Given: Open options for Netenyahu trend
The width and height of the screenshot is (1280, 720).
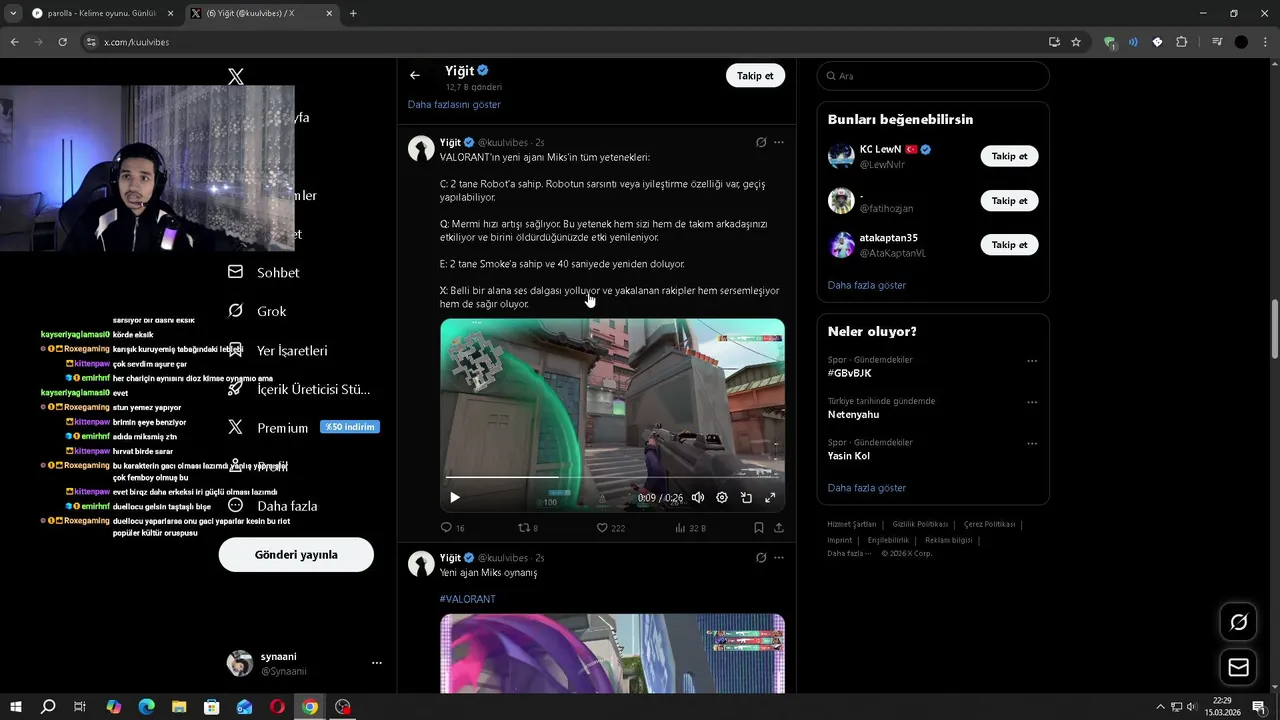Looking at the screenshot, I should coord(1032,402).
